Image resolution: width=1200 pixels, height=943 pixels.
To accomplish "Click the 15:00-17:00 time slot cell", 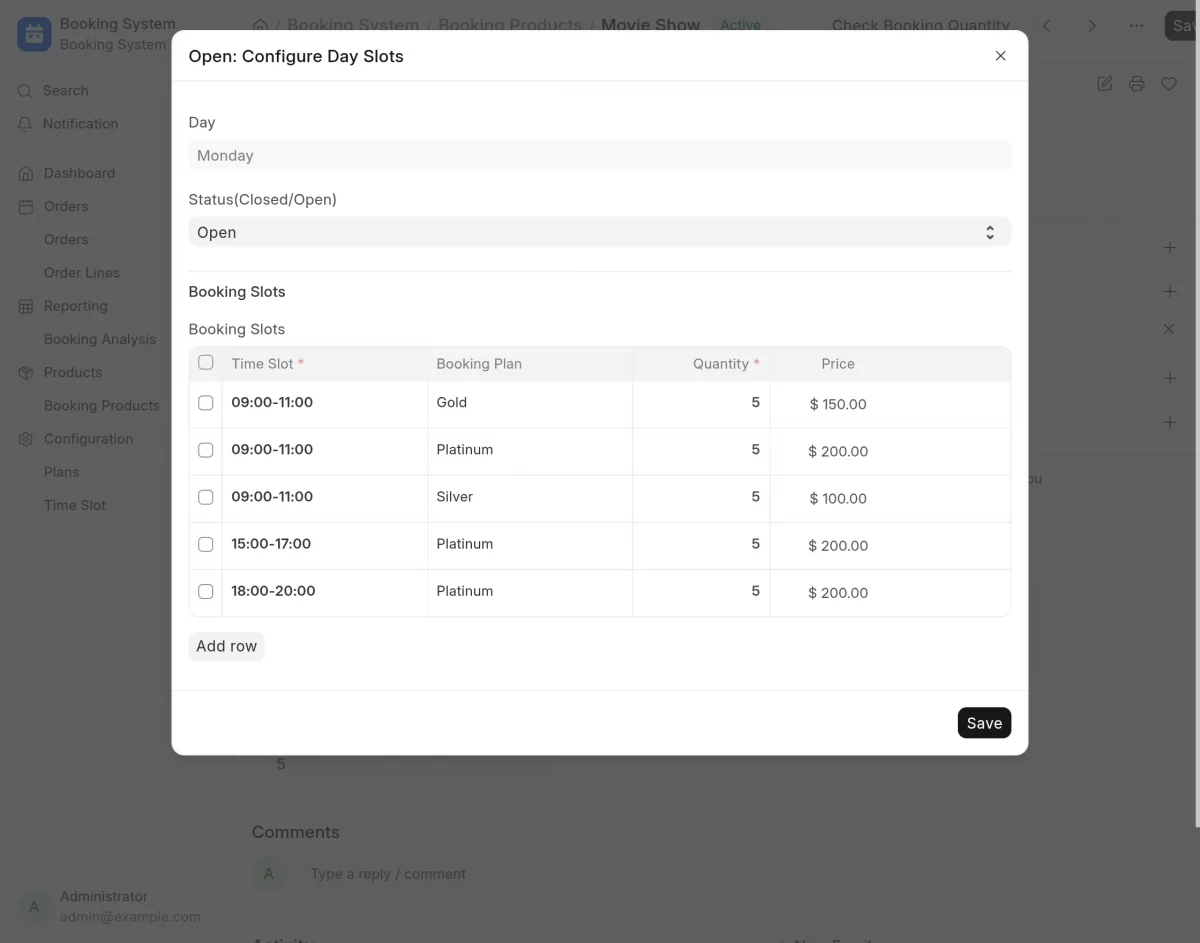I will 325,544.
